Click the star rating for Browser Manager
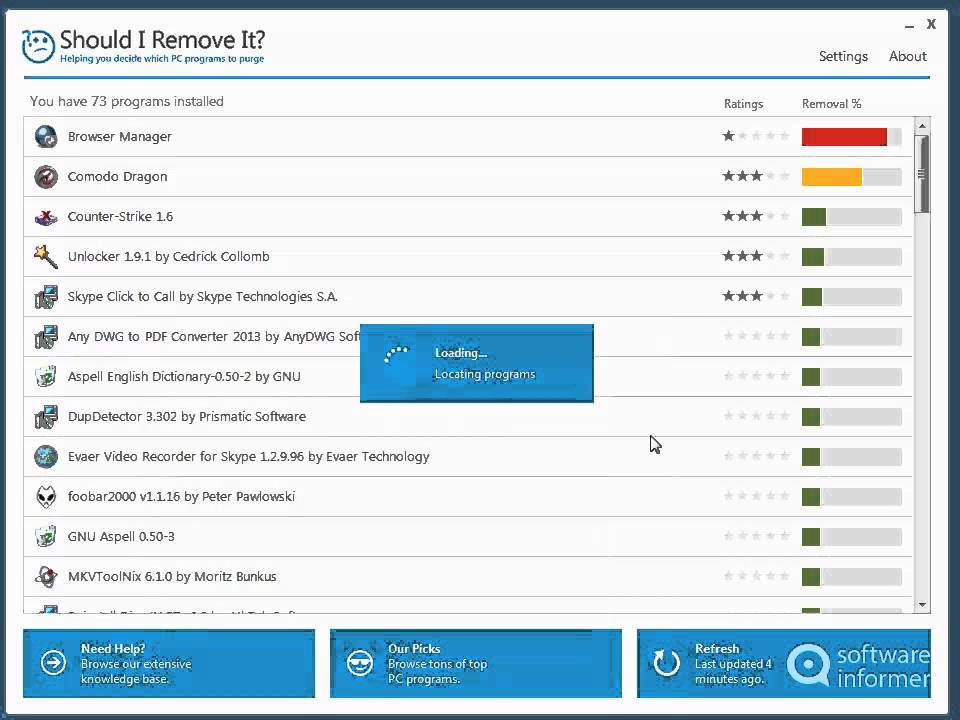The height and width of the screenshot is (720, 960). click(x=756, y=136)
